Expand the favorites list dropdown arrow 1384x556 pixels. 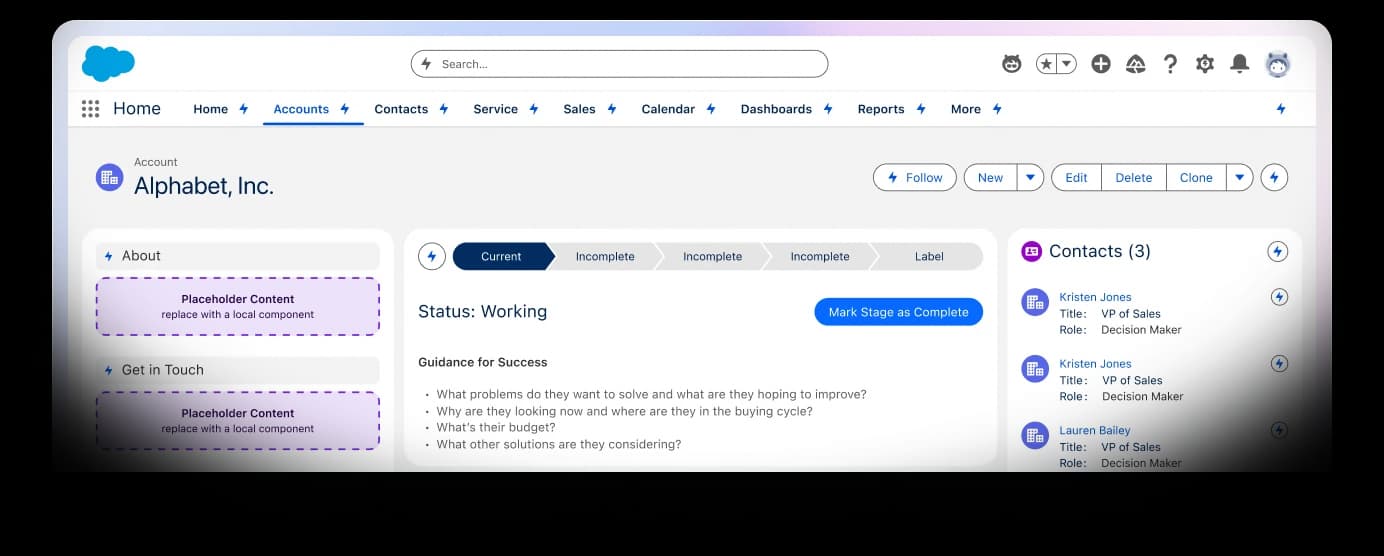(1067, 64)
